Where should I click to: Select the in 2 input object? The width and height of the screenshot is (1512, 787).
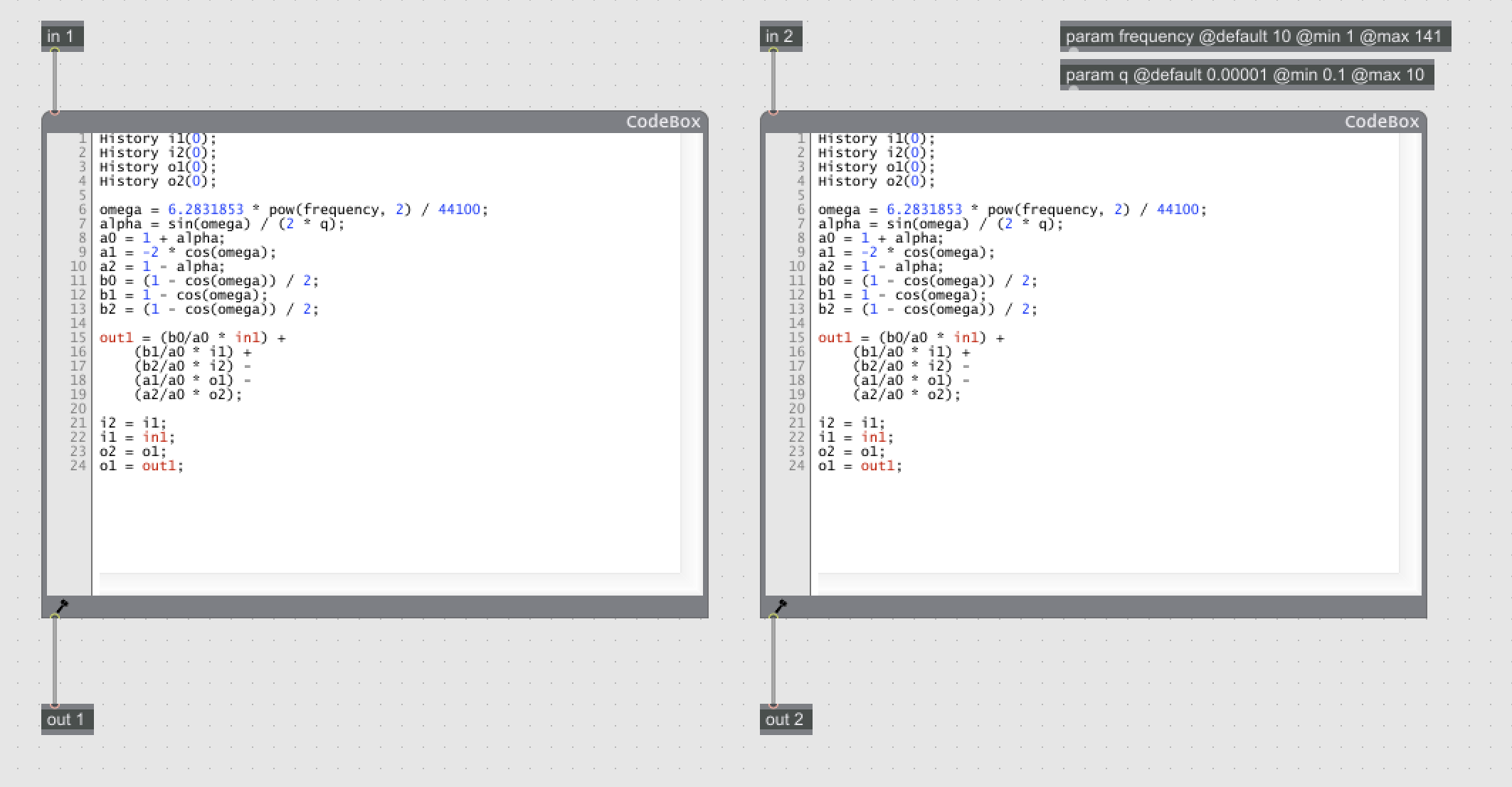click(783, 34)
